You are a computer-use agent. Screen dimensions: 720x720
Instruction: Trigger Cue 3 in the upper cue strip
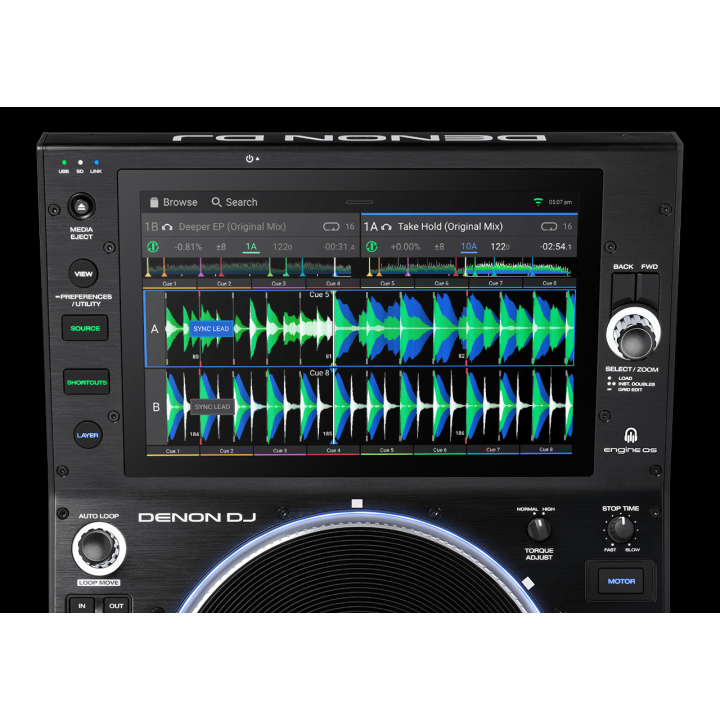click(279, 284)
